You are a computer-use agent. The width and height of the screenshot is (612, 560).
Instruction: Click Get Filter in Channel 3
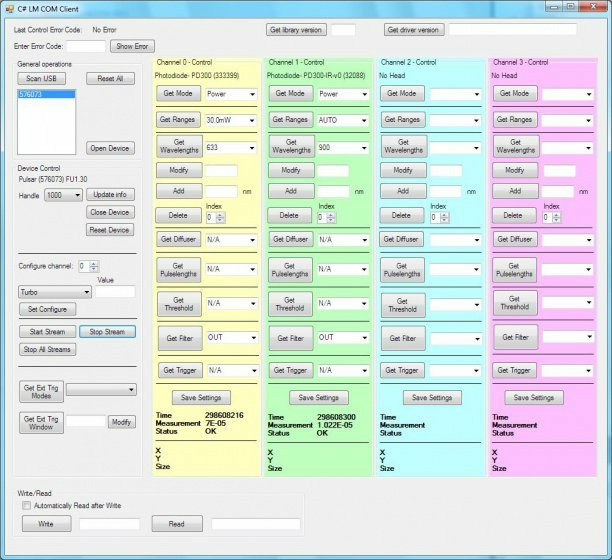tap(515, 338)
